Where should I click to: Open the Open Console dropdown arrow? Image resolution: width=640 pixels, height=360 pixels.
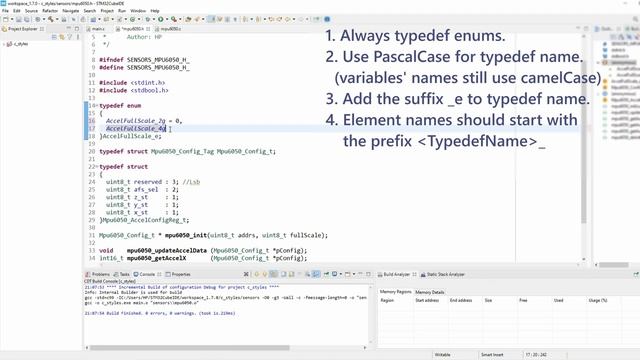tap(354, 274)
